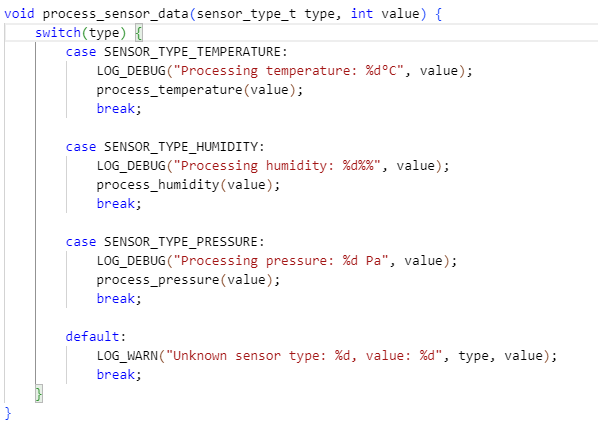Click the sensor_type_t parameter type

click(246, 14)
